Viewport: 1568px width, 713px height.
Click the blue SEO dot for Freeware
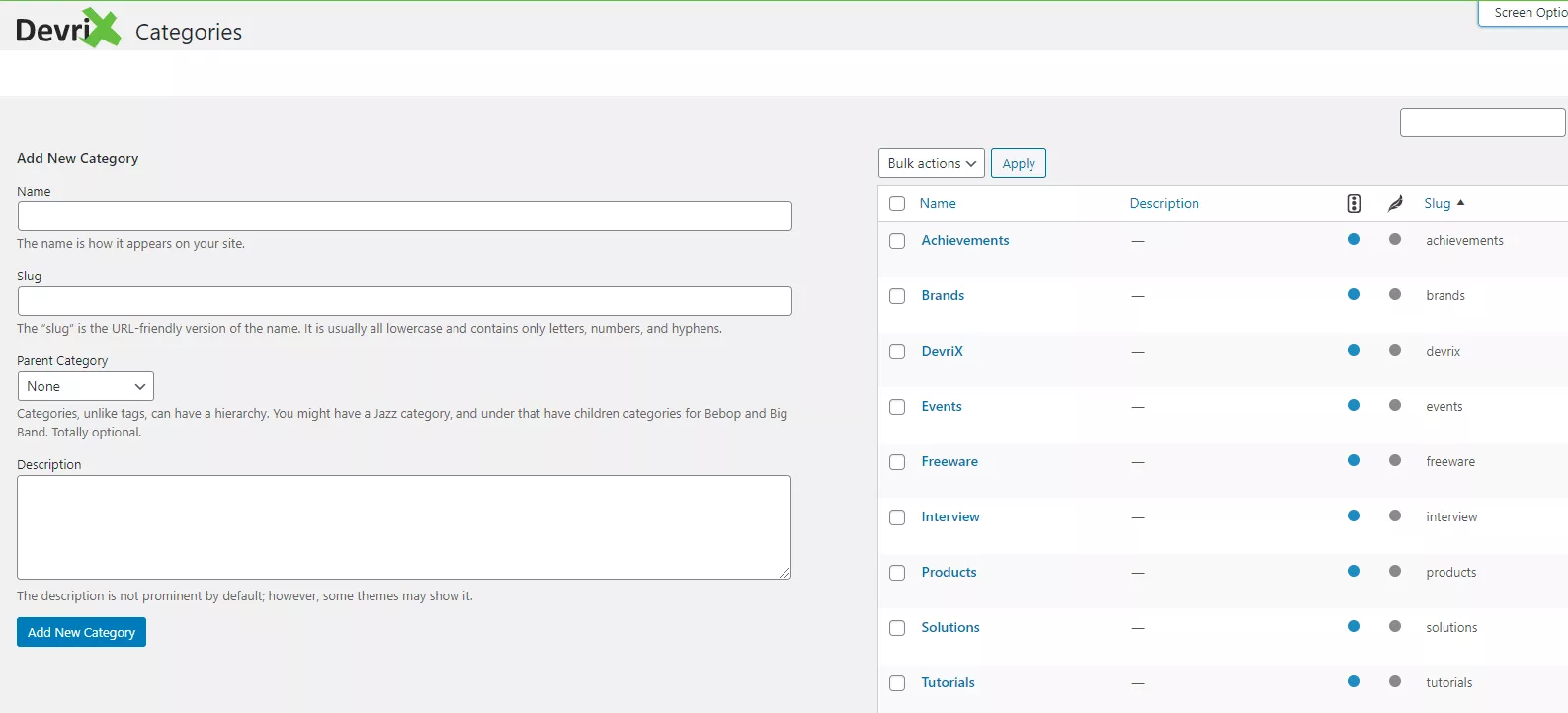1354,460
